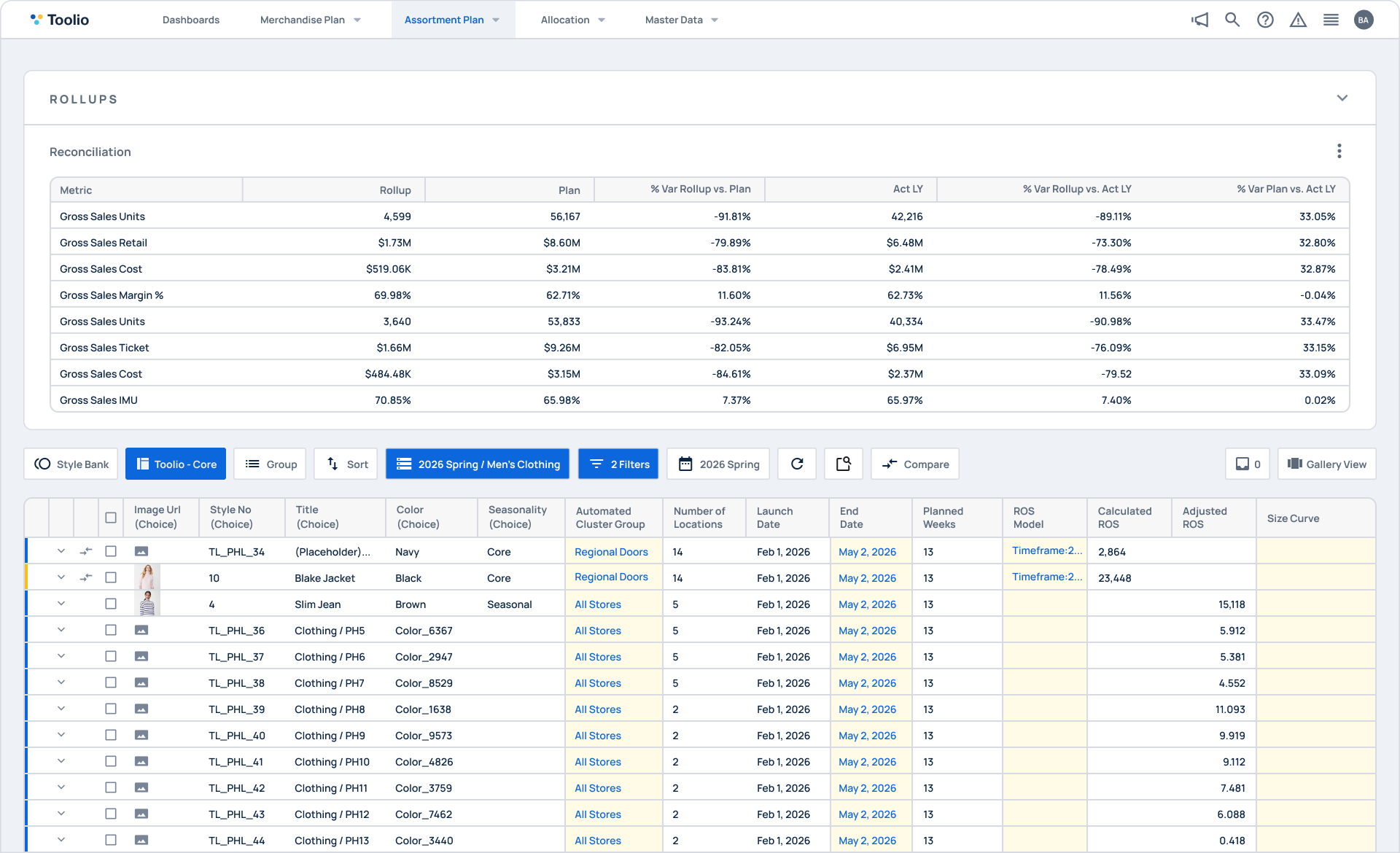Image resolution: width=1400 pixels, height=853 pixels.
Task: Open the Merchandise Plan dropdown
Action: (x=310, y=20)
